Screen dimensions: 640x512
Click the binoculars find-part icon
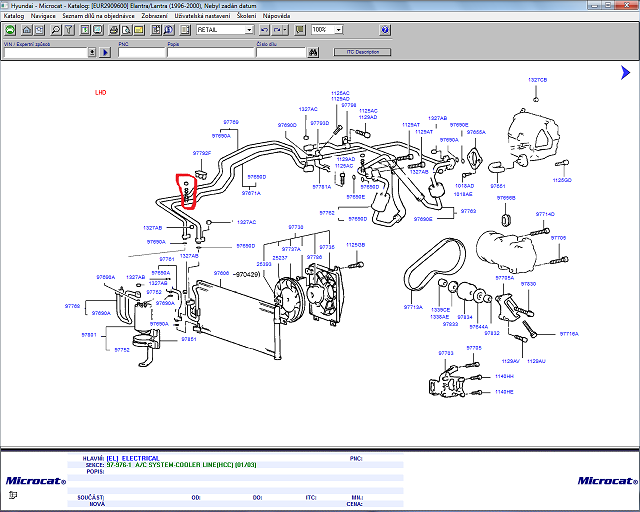pyautogui.click(x=313, y=51)
